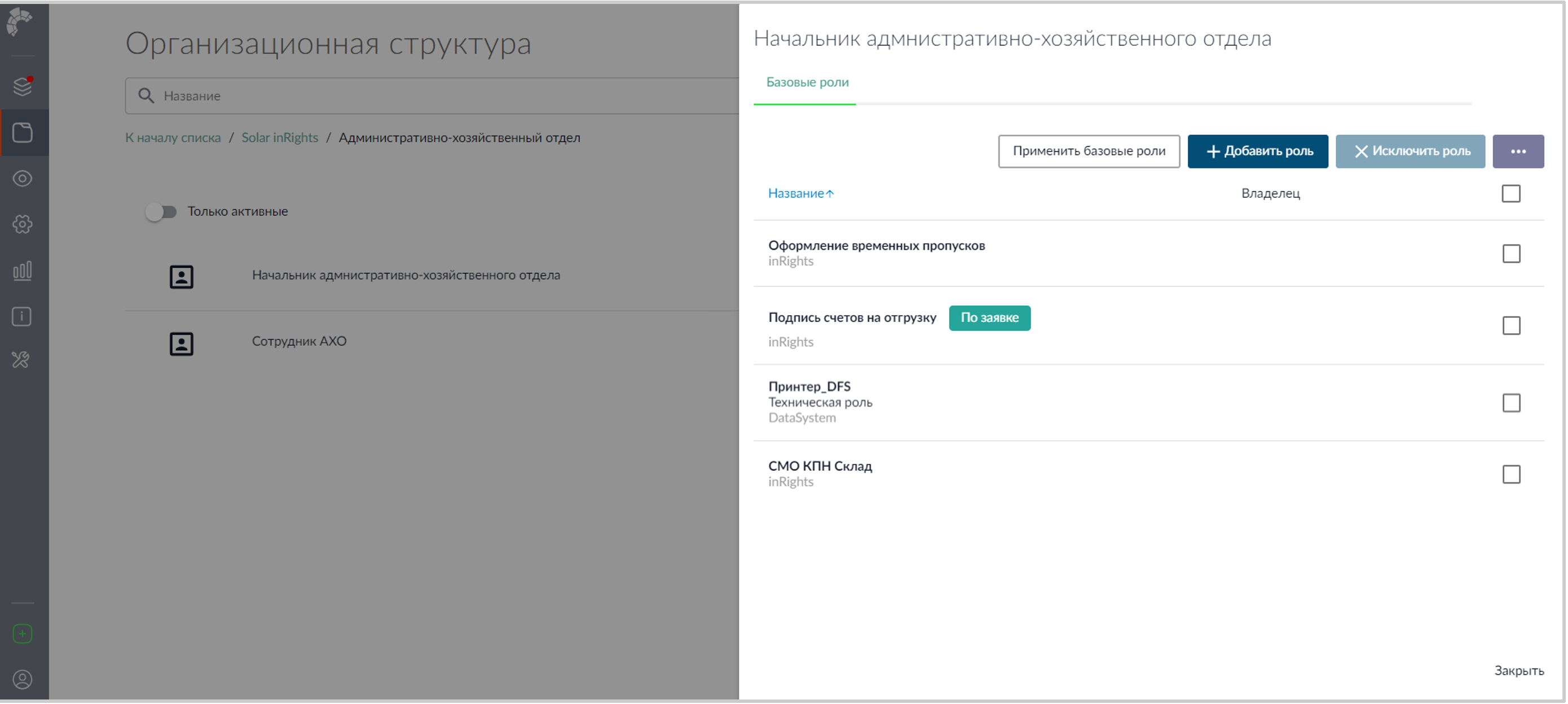Click the info icon in sidebar
Viewport: 1568px width, 704px height.
[23, 316]
